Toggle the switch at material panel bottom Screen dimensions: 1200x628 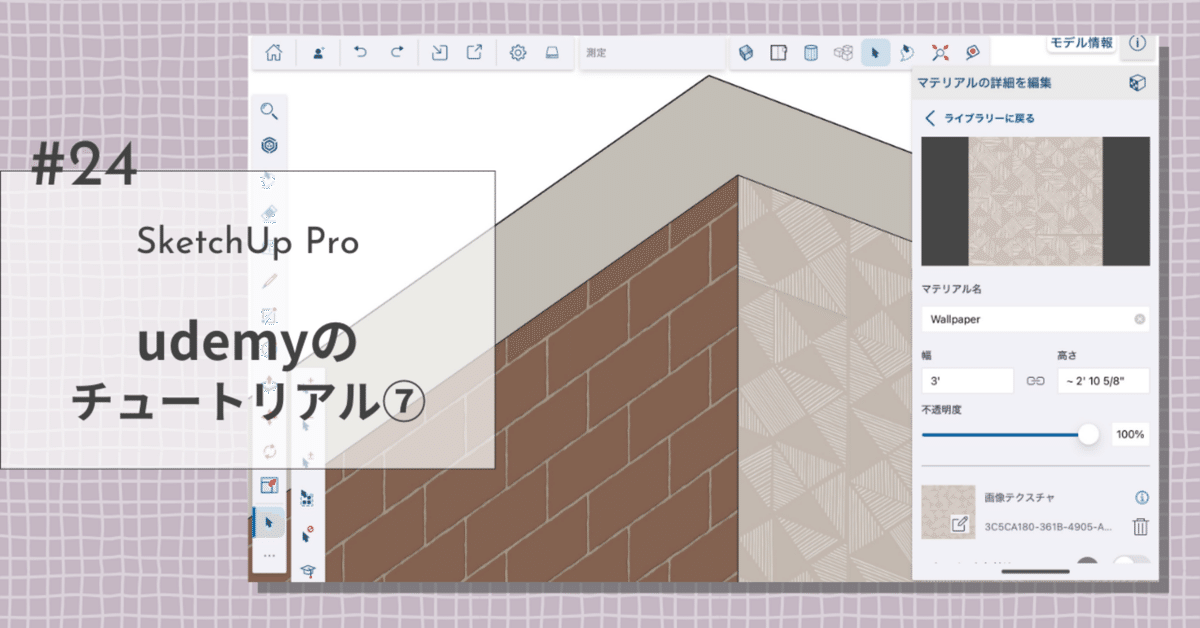pos(1131,561)
